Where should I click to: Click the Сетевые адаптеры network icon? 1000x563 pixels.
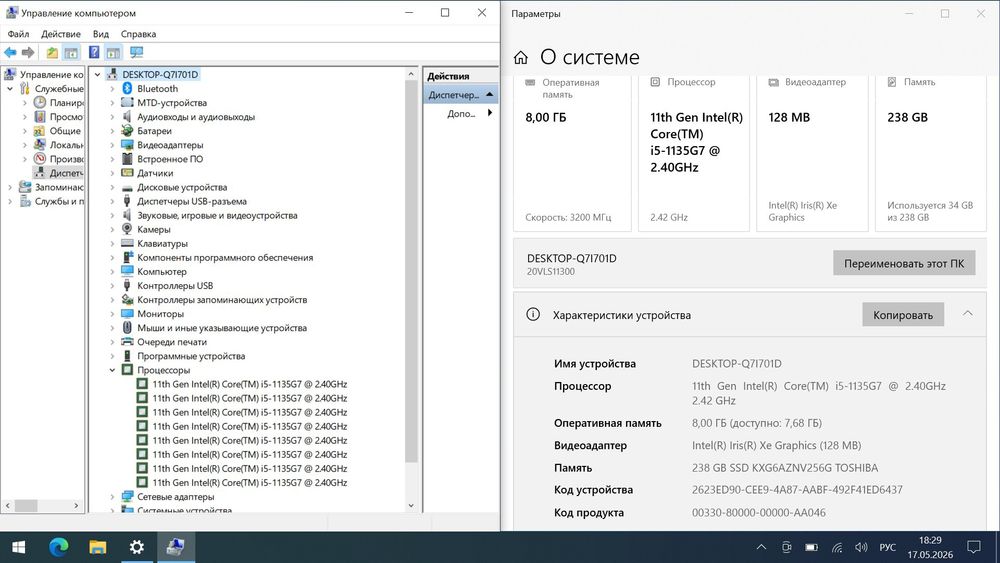pyautogui.click(x=127, y=497)
